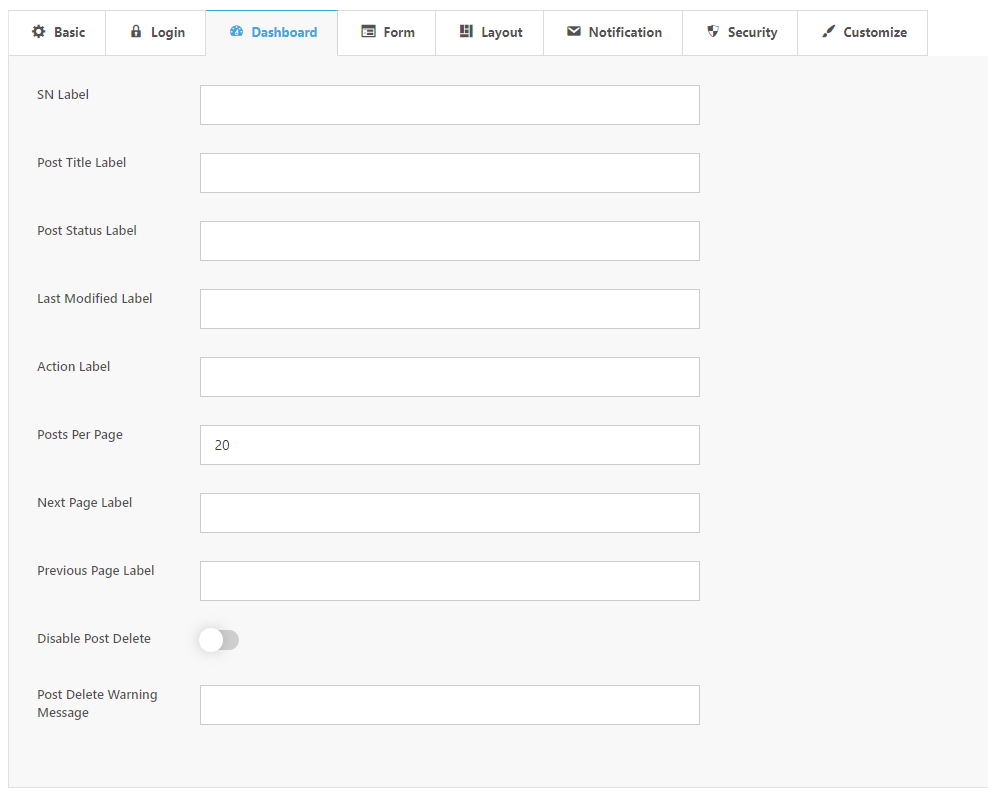Focus the SN Label input field
988x799 pixels.
(449, 105)
